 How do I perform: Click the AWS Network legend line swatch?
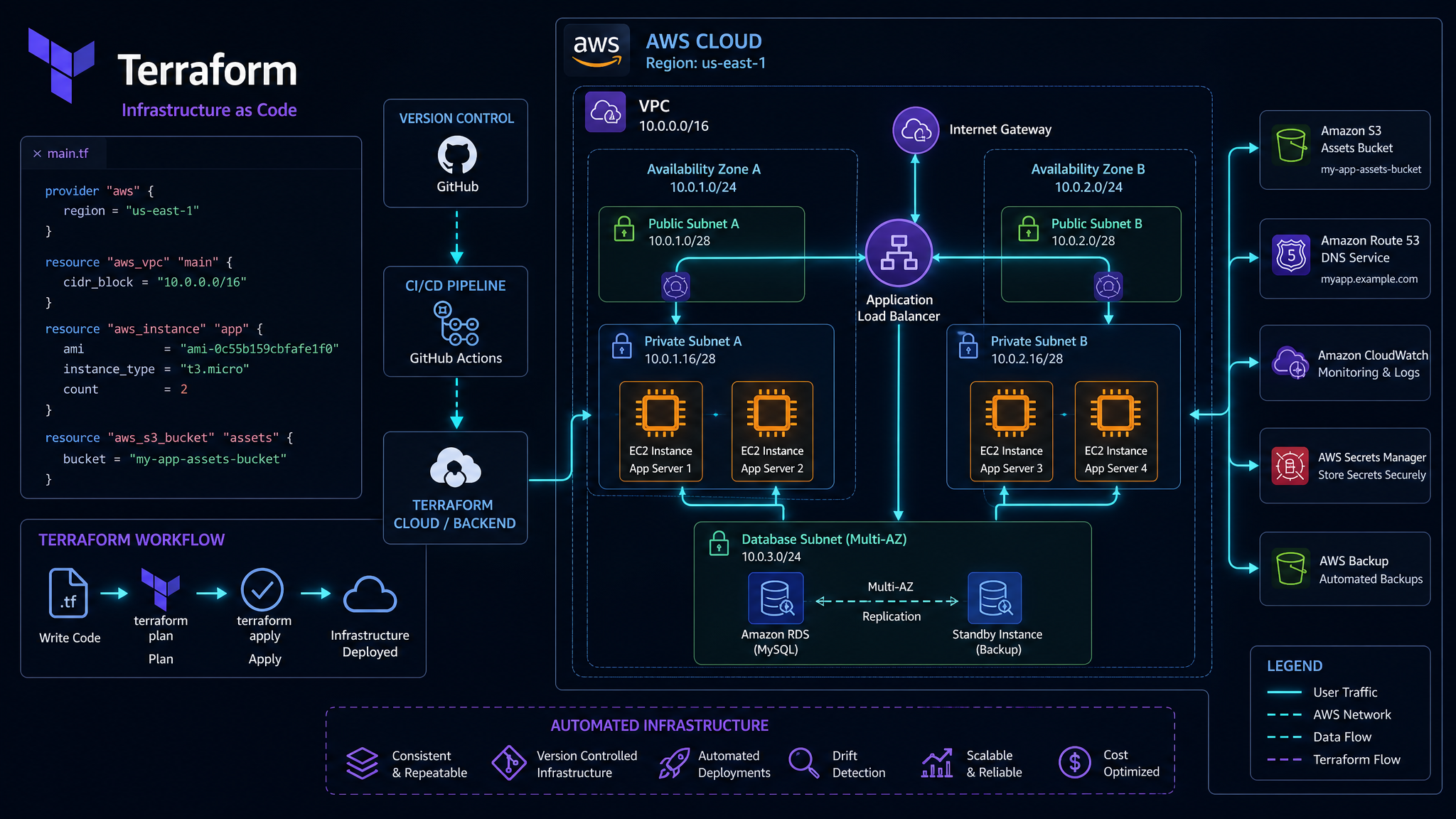tap(1284, 715)
